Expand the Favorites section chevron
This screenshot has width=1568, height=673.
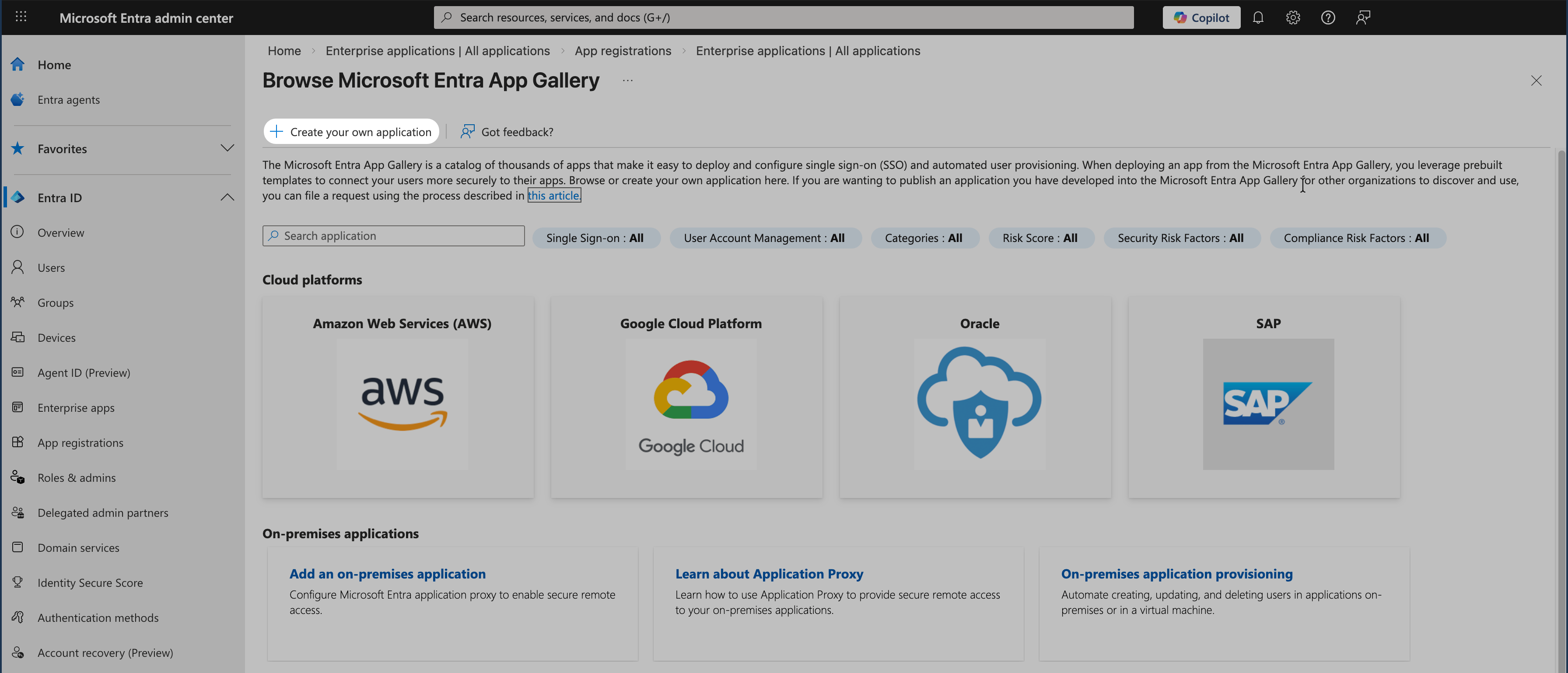[227, 149]
